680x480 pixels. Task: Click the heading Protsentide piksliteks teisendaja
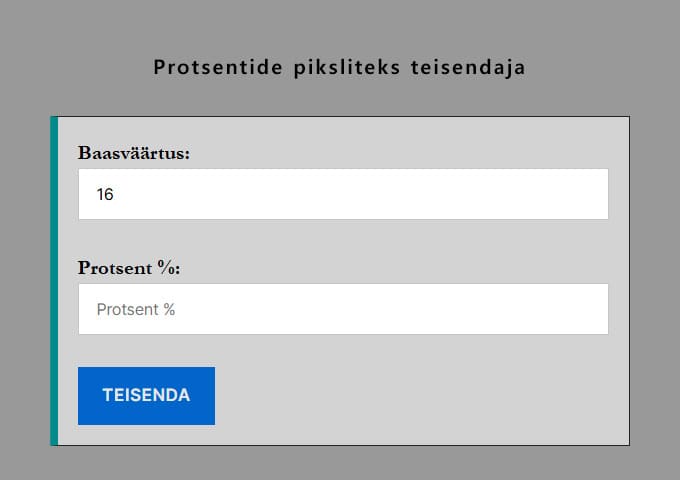tap(340, 68)
